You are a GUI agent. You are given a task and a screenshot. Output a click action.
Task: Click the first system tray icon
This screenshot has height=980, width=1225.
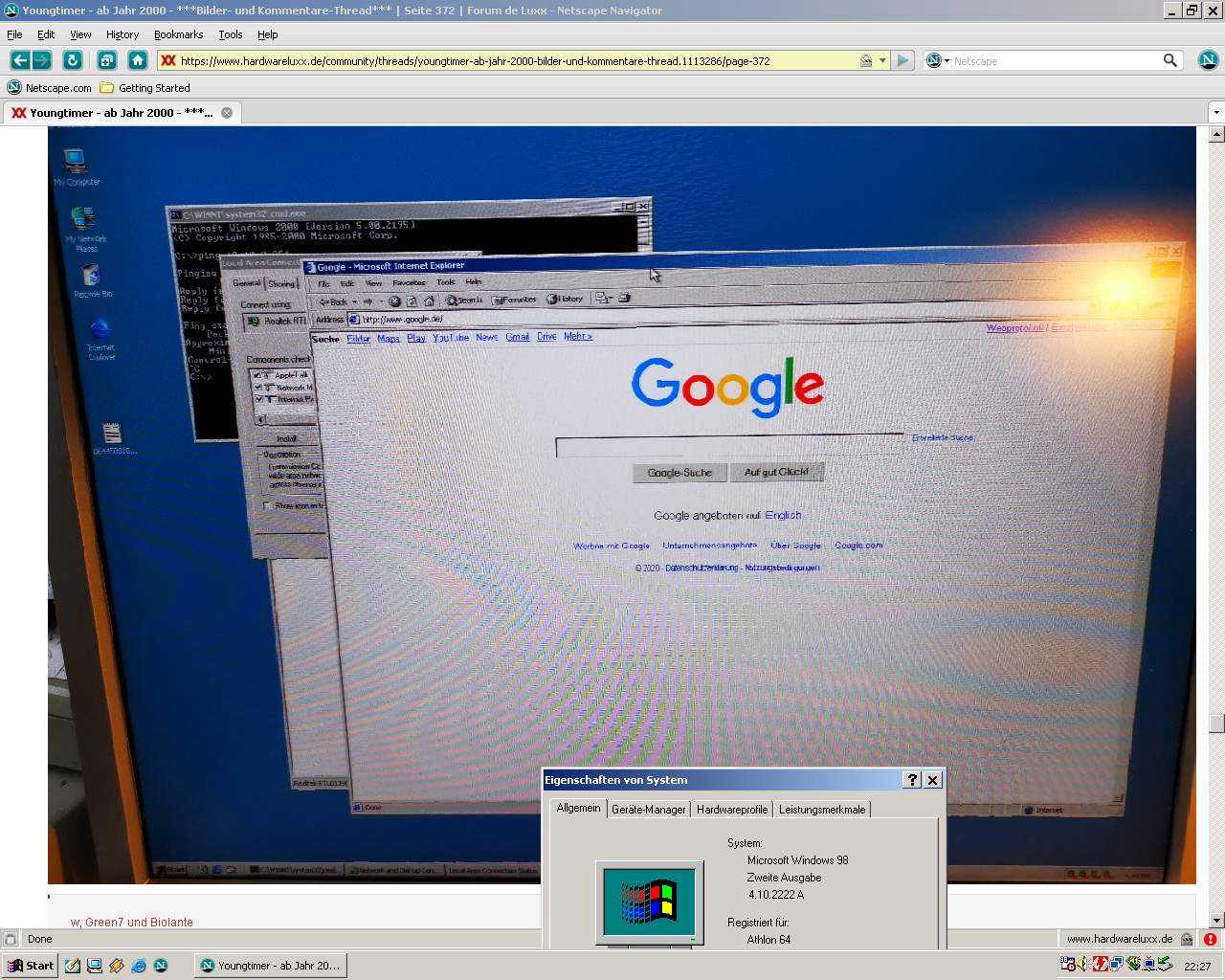click(x=1068, y=965)
